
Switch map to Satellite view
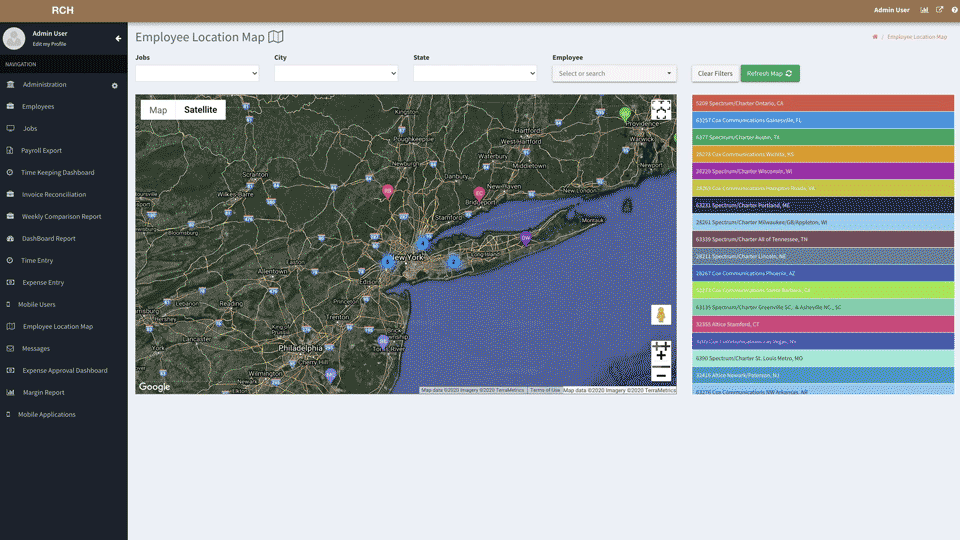pos(201,110)
